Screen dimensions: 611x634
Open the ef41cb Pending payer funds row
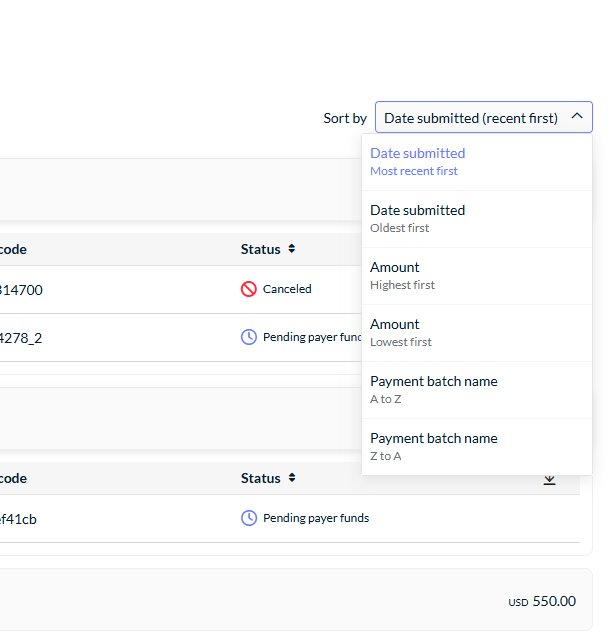click(290, 519)
